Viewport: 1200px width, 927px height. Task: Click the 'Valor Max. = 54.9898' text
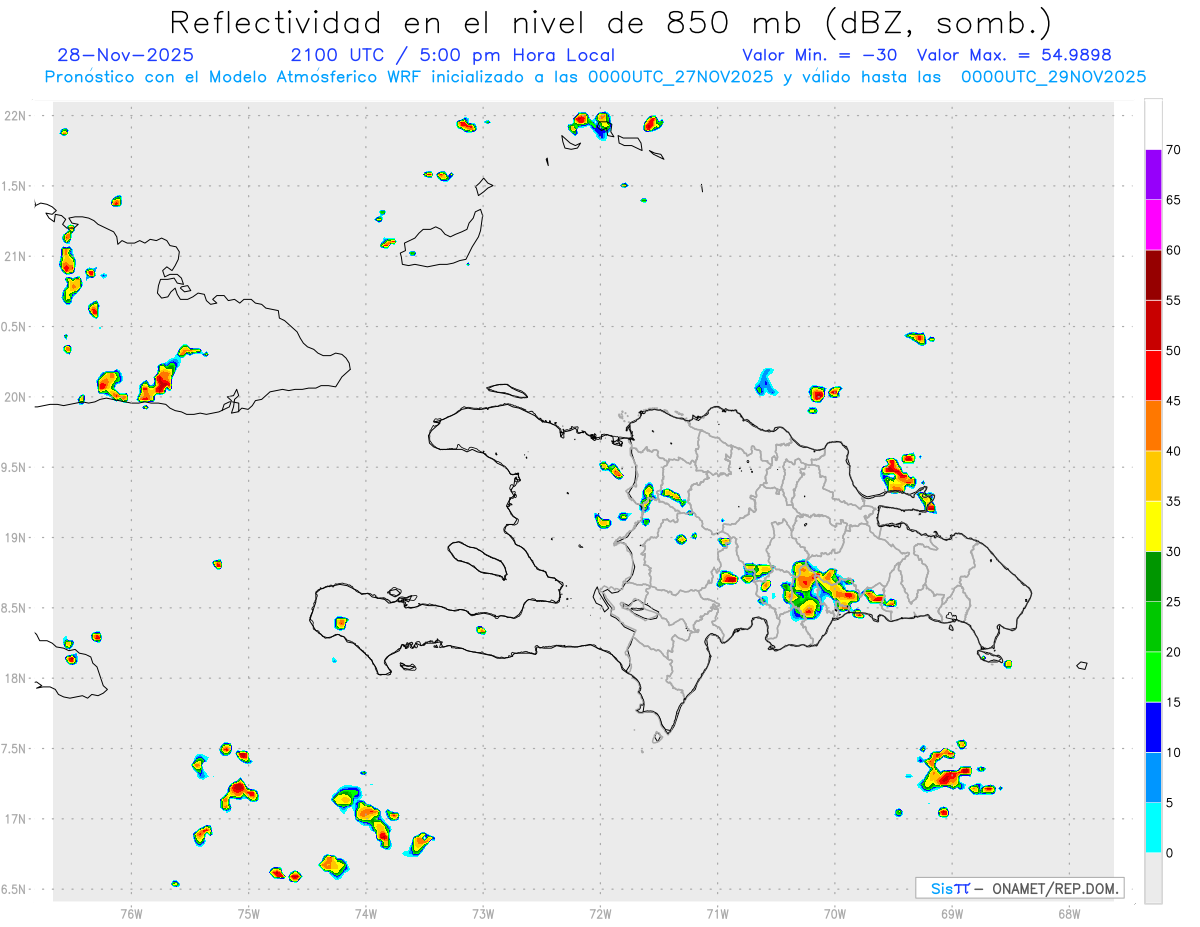click(1014, 55)
